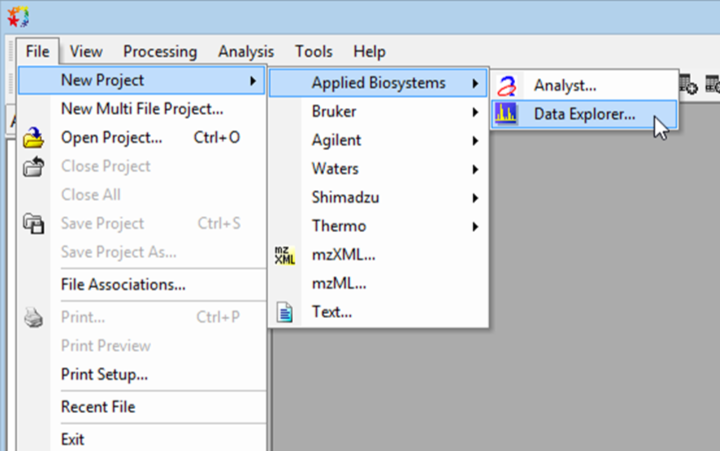
Task: Click Print Preview menu entry
Action: [141, 346]
